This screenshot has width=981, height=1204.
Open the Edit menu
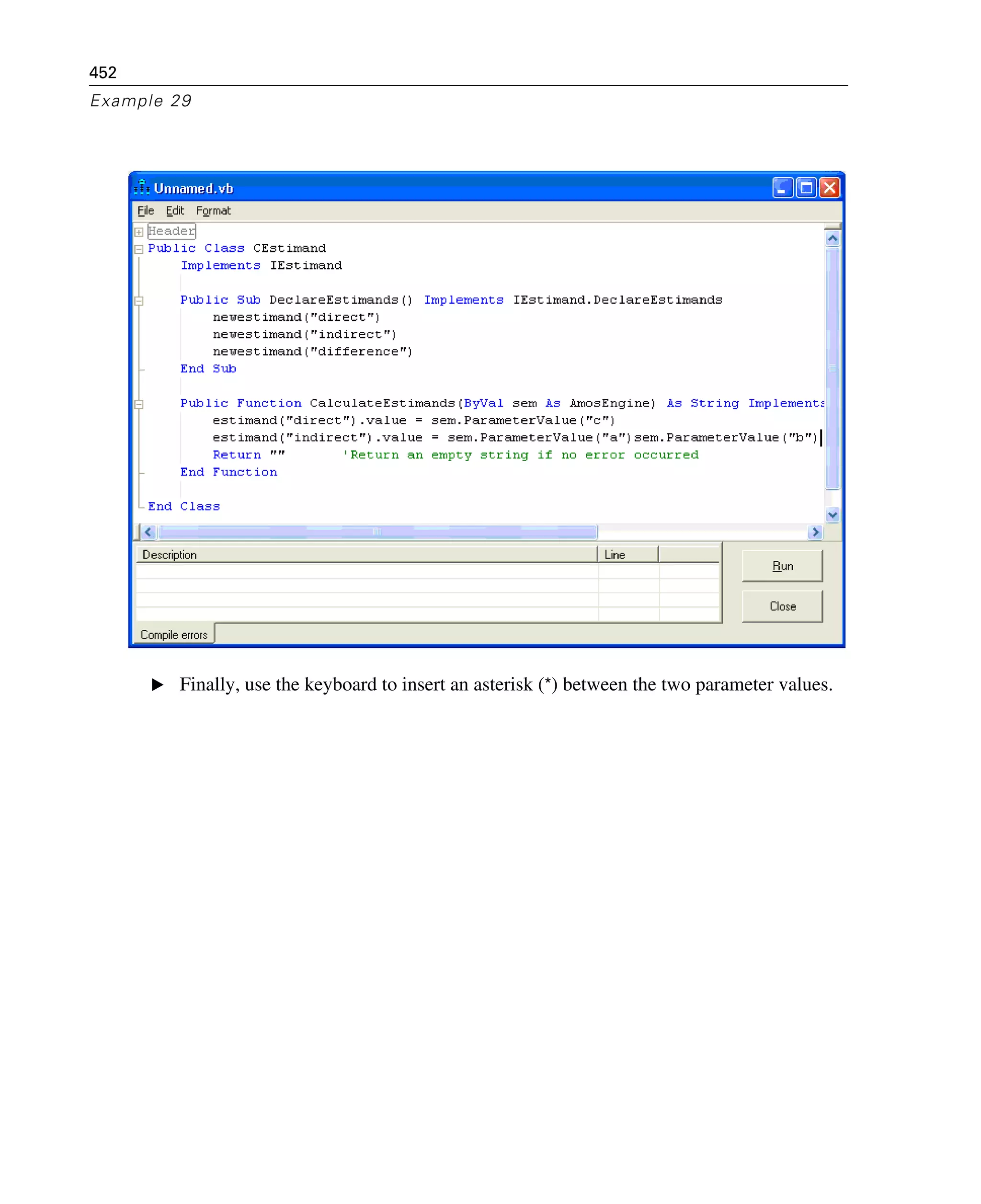pyautogui.click(x=175, y=210)
